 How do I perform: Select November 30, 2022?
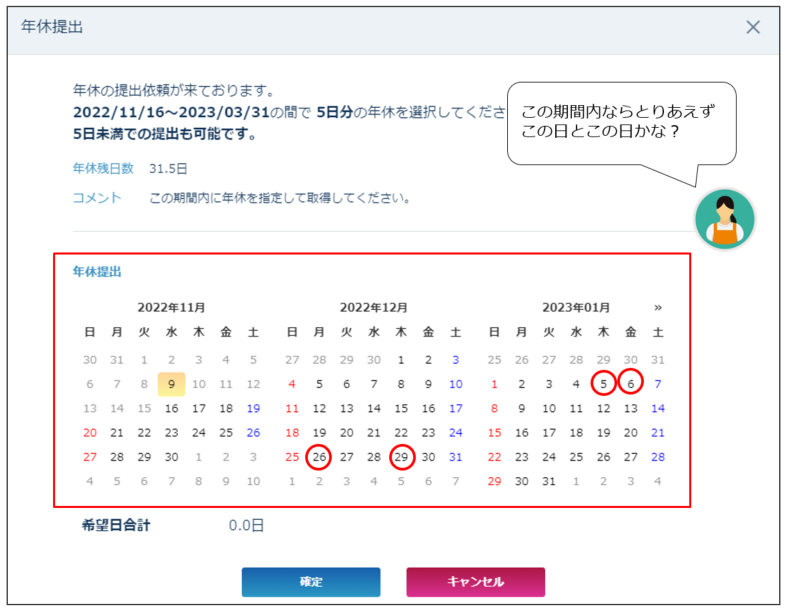172,457
